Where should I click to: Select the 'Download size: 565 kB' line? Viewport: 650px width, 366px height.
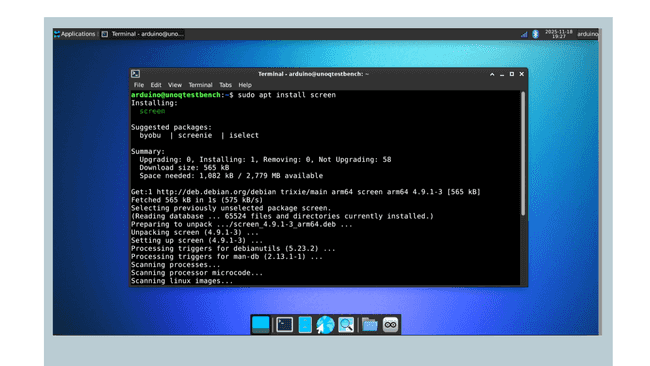[x=184, y=168]
